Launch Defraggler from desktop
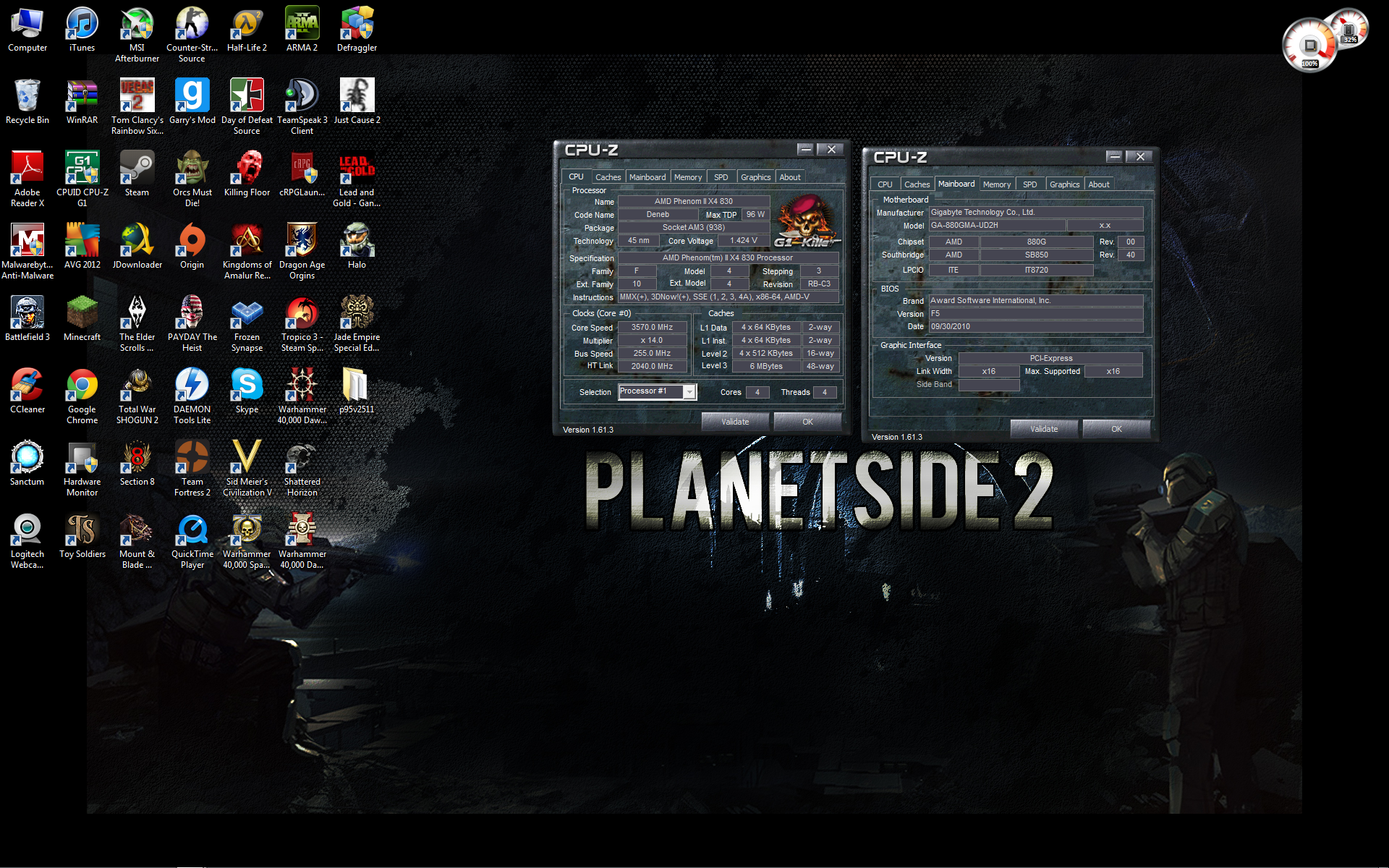 [357, 30]
